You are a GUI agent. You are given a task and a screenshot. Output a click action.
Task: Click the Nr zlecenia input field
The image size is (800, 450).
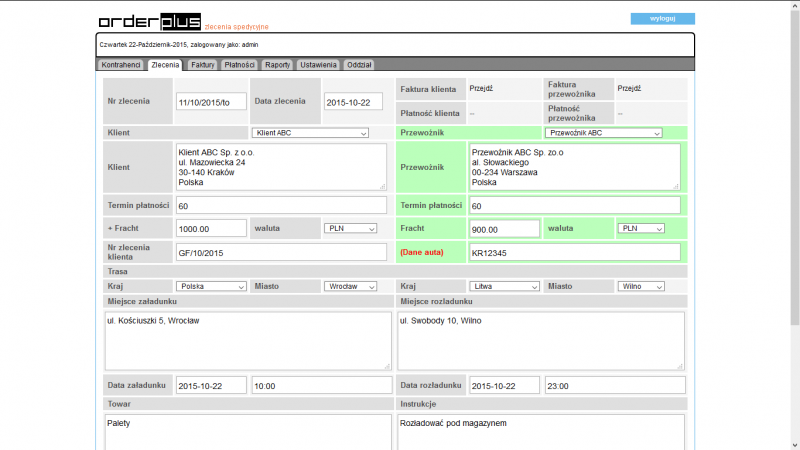pyautogui.click(x=211, y=102)
